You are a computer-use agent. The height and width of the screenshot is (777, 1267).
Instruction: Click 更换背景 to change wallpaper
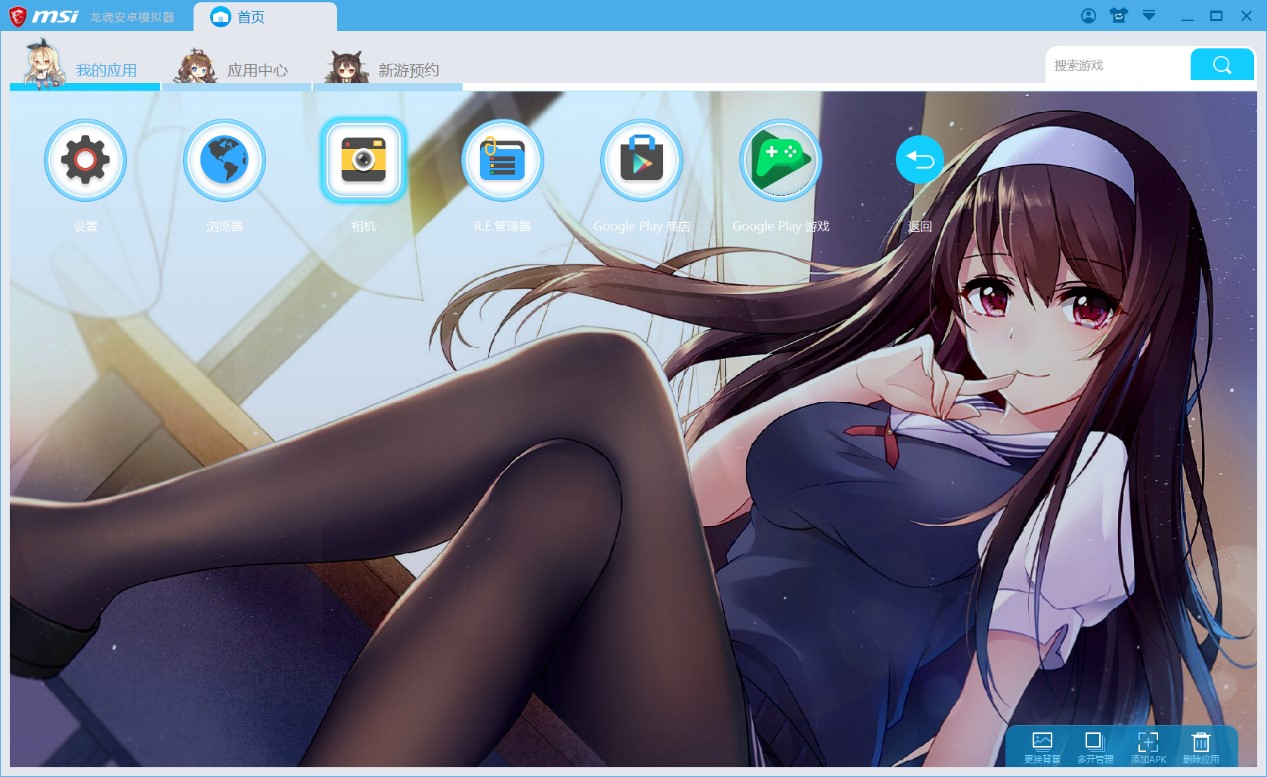tap(1042, 746)
